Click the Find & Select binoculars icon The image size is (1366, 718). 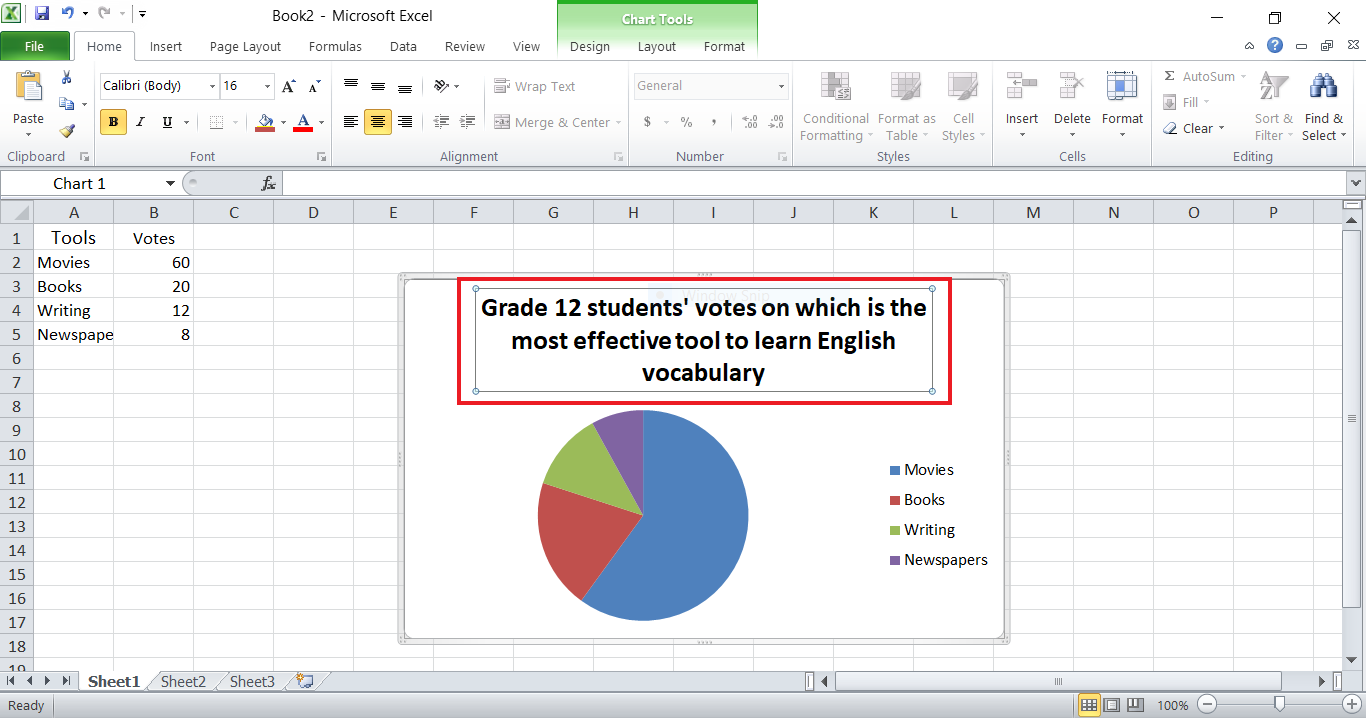[1323, 85]
